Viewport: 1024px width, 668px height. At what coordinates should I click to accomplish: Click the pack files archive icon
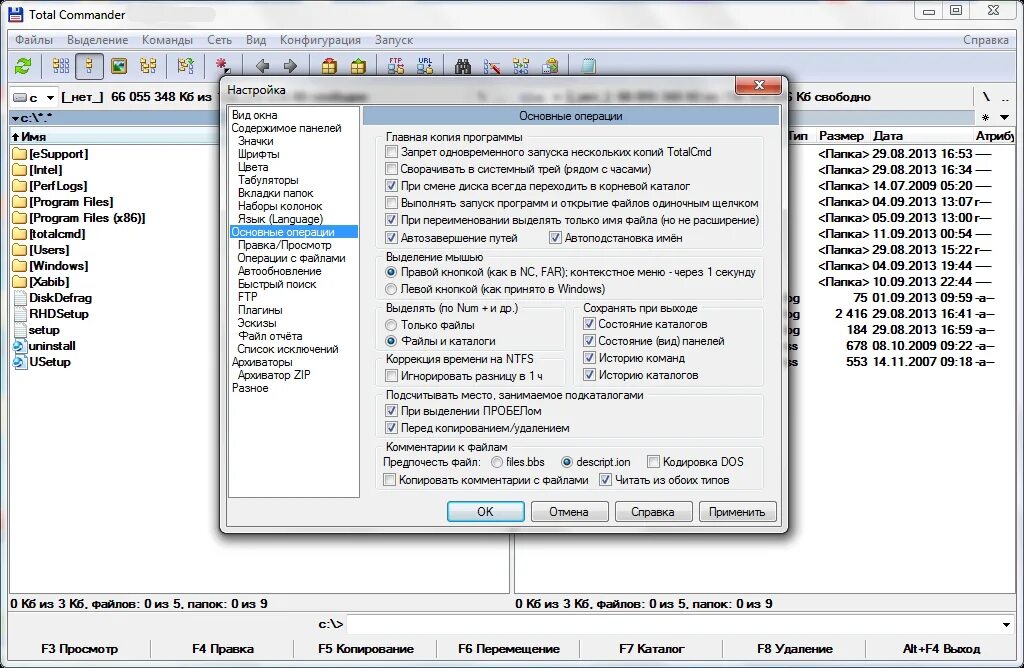[x=329, y=66]
